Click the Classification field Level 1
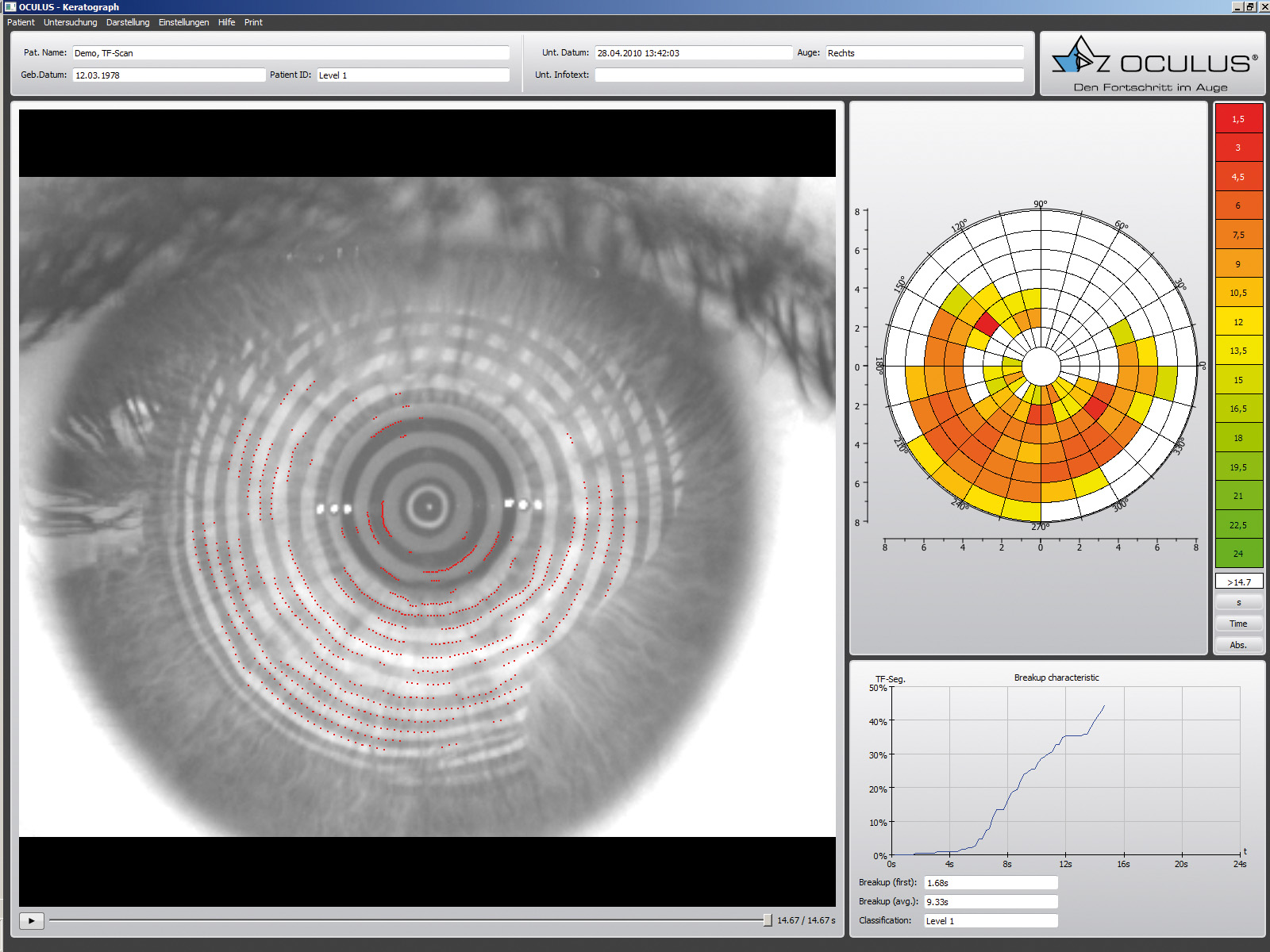The height and width of the screenshot is (952, 1270). [x=991, y=921]
